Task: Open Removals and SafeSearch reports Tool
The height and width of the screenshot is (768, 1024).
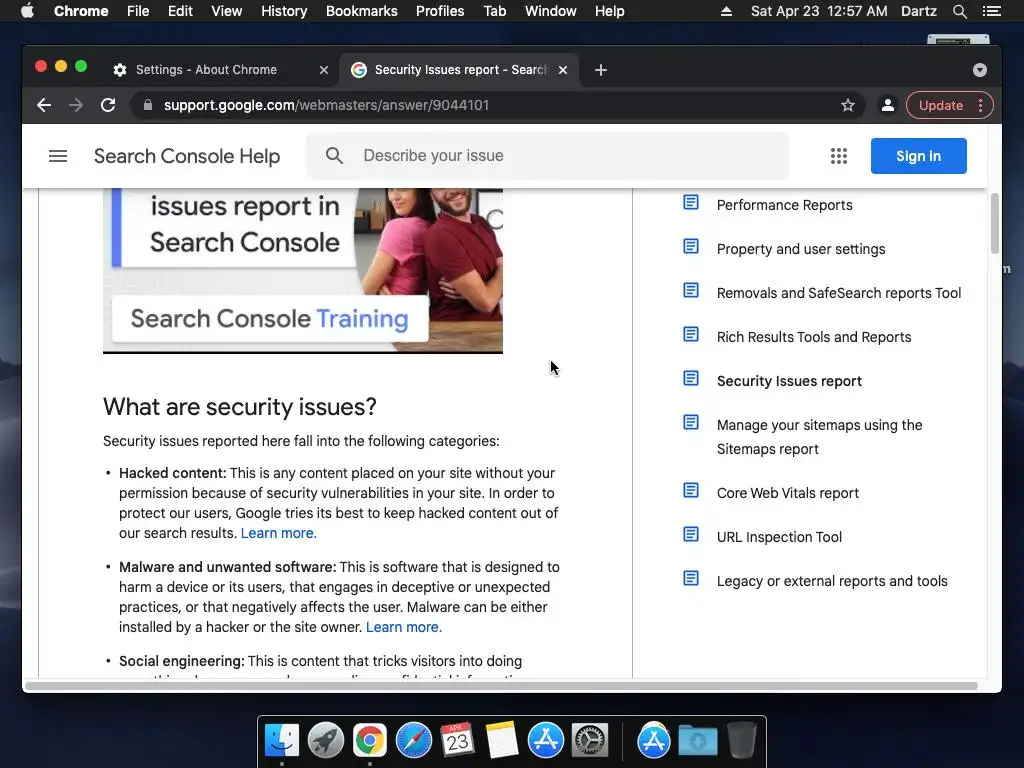Action: [x=839, y=293]
